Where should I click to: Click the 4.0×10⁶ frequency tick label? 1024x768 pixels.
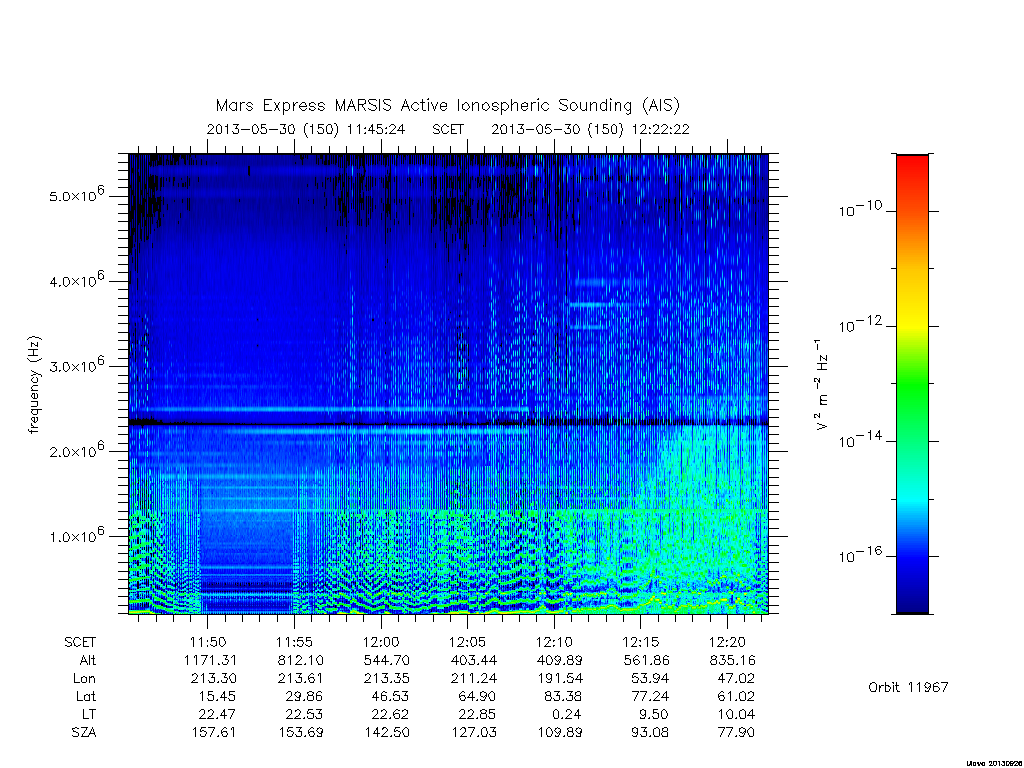76,280
